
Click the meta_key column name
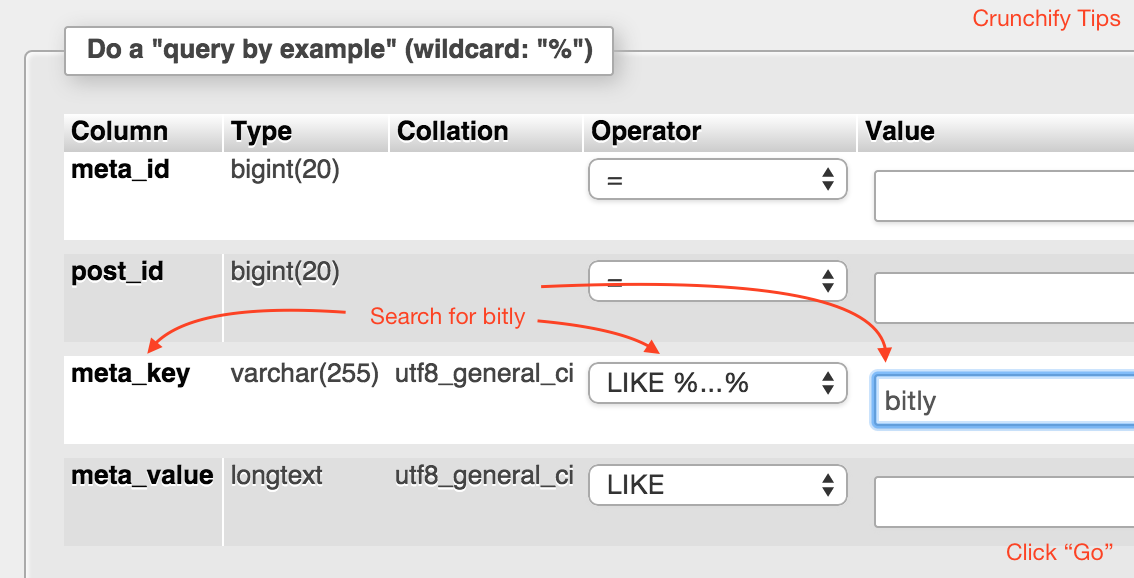pyautogui.click(x=130, y=374)
